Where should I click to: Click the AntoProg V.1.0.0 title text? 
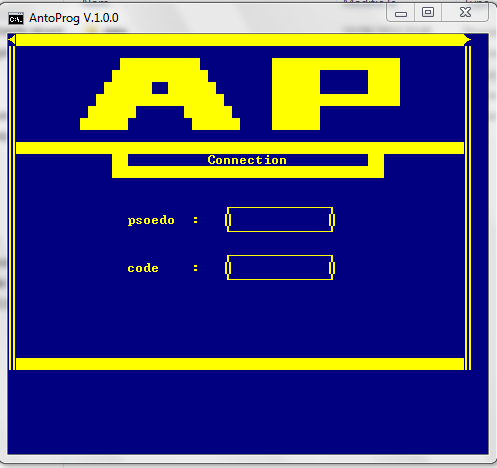[74, 18]
